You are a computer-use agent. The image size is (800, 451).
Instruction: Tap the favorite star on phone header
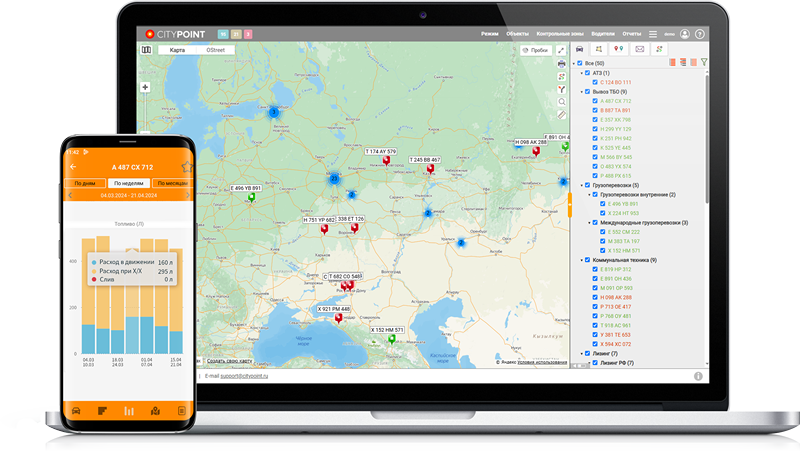coord(186,167)
